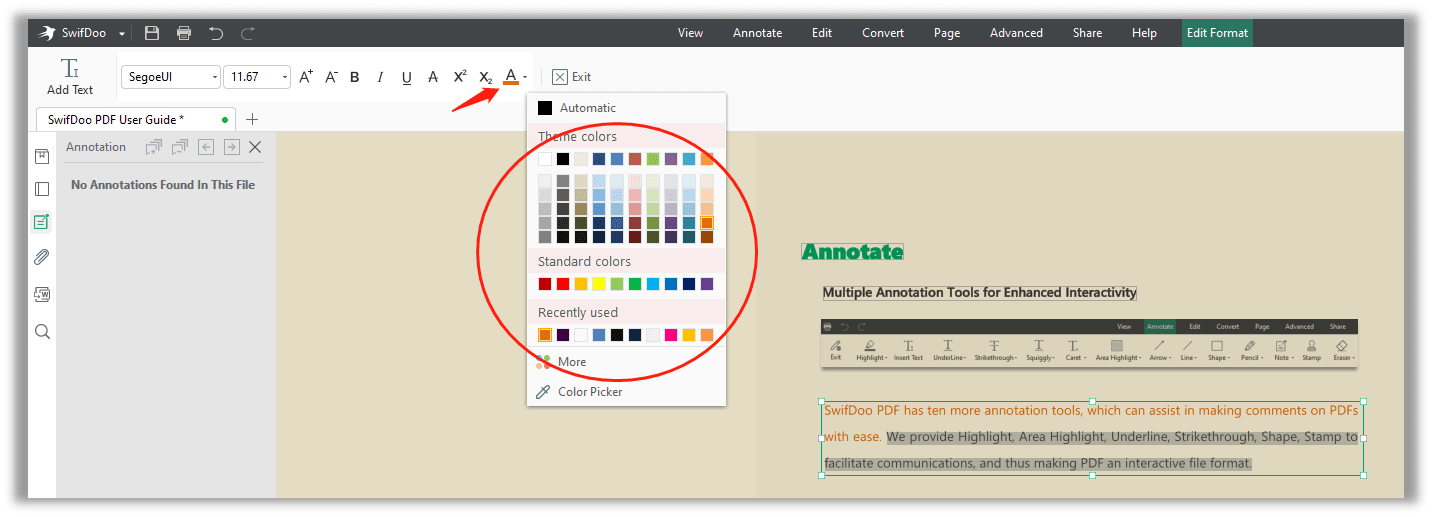
Task: Click the green Annotate heading text
Action: 852,252
